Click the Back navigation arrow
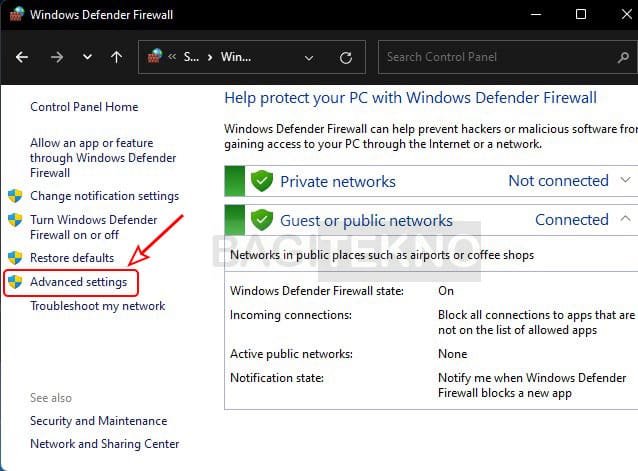This screenshot has height=471, width=638. pos(22,57)
